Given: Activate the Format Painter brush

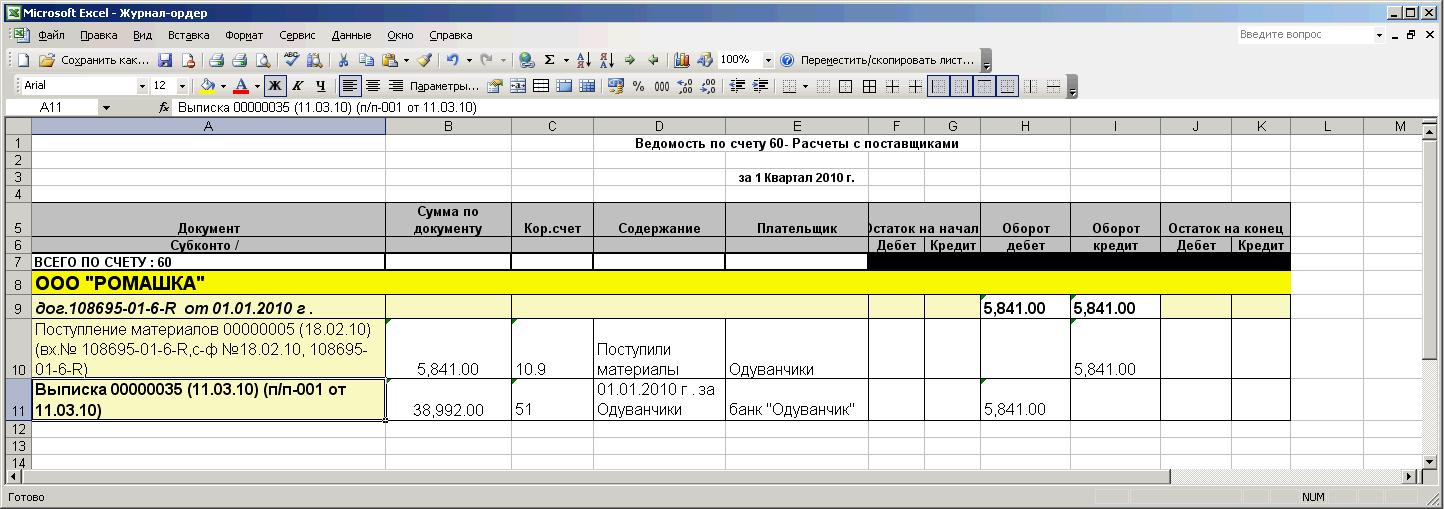Looking at the screenshot, I should click(x=425, y=60).
